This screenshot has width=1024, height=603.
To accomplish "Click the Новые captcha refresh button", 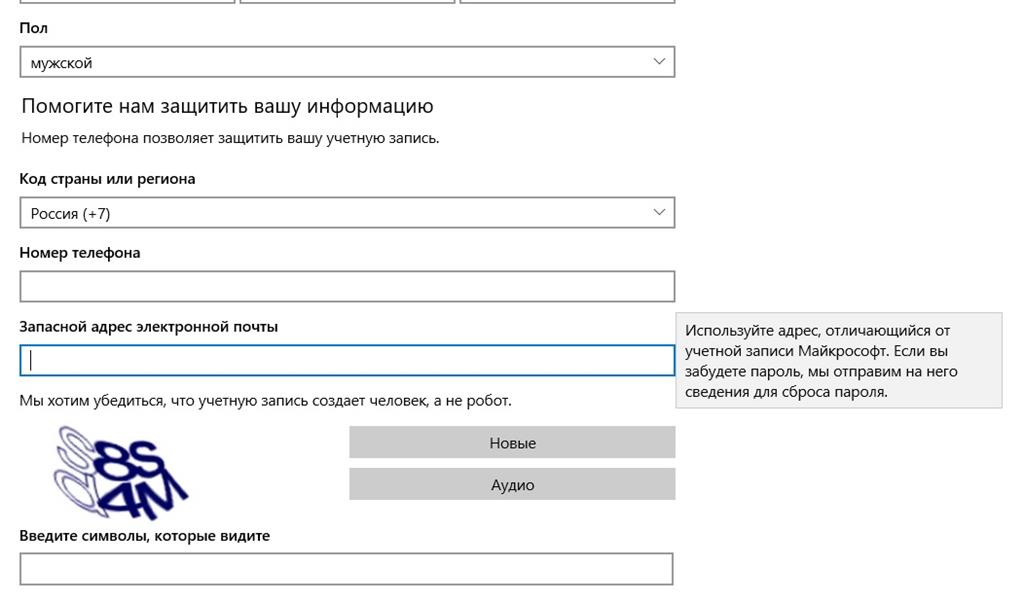I will tap(512, 443).
